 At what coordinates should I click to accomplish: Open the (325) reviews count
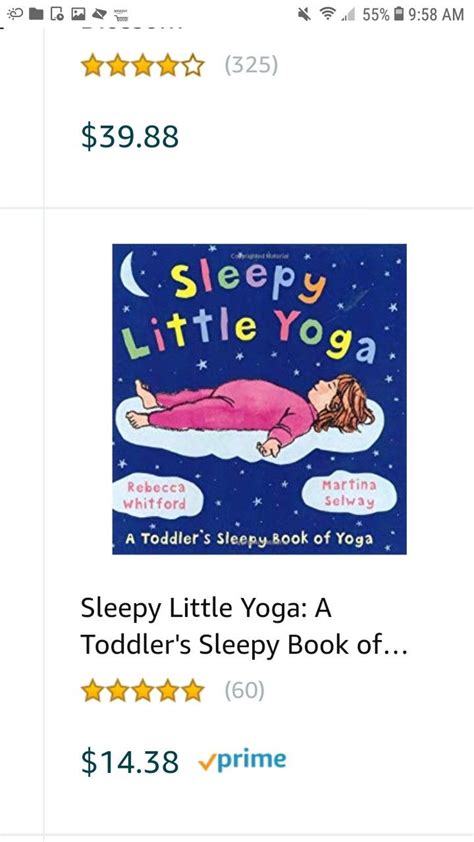251,66
